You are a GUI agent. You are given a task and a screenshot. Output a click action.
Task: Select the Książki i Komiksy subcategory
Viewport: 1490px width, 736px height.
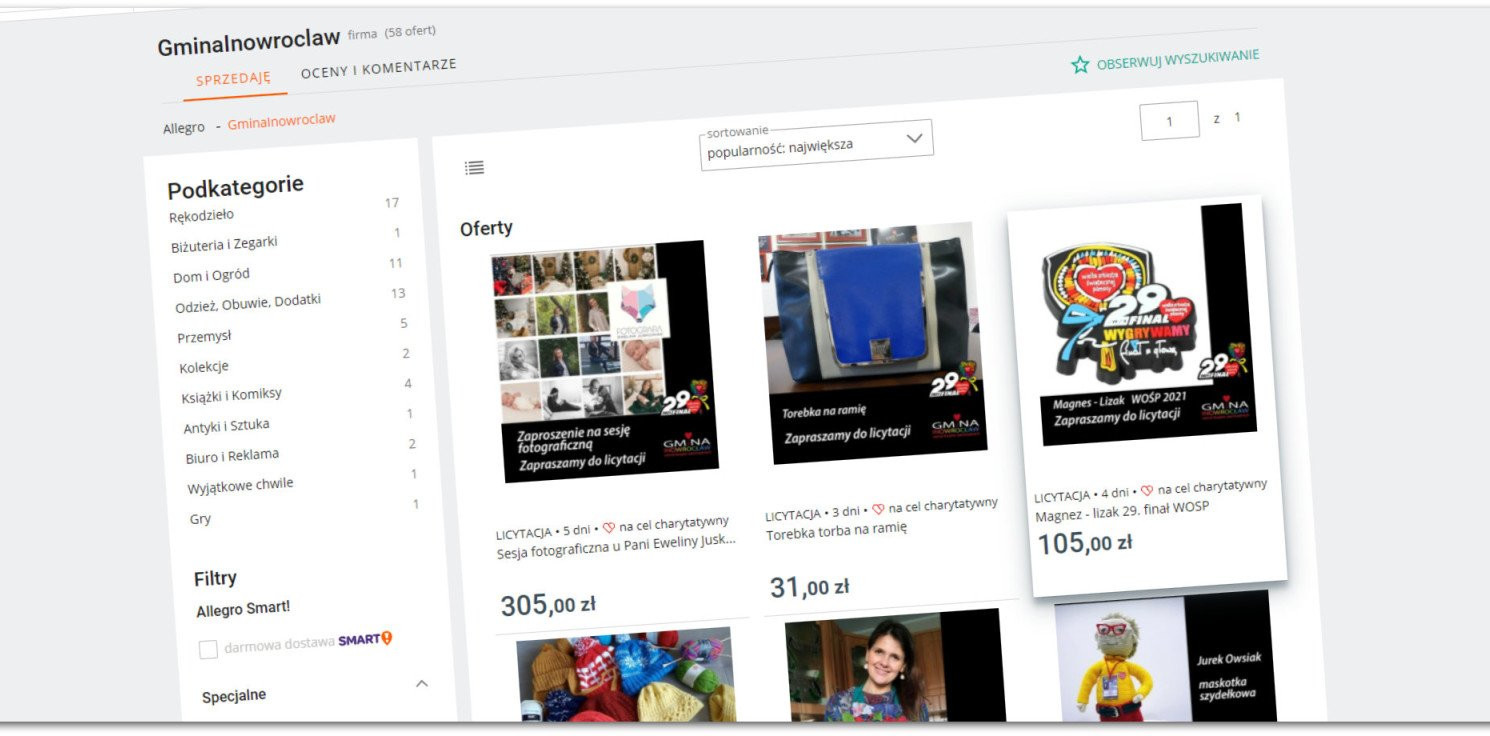(232, 395)
